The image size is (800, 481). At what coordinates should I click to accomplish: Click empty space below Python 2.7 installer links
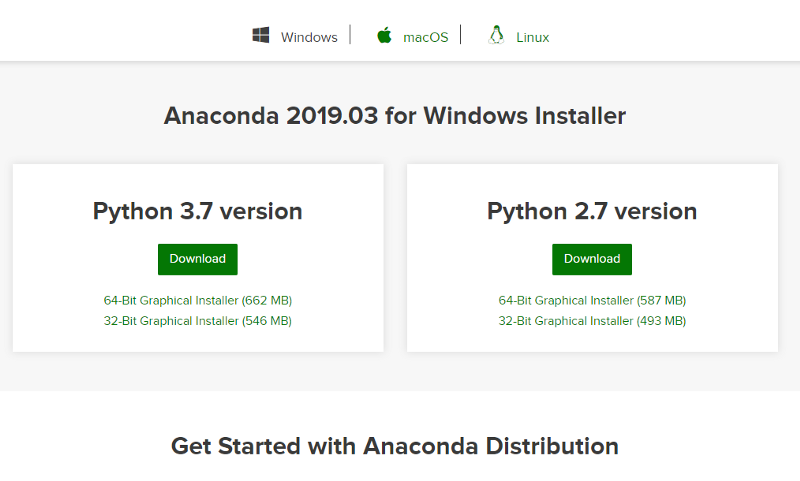[x=592, y=340]
